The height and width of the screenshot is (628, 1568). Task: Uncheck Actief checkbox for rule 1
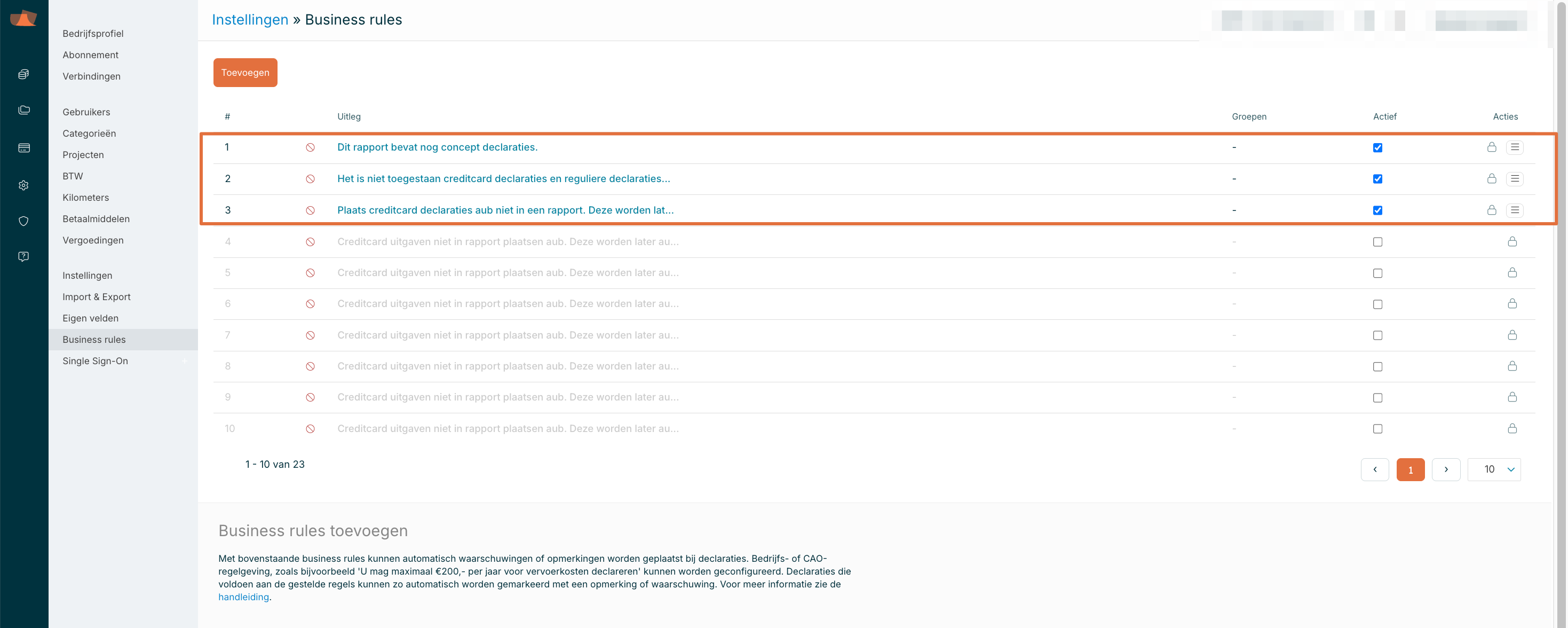click(1377, 148)
